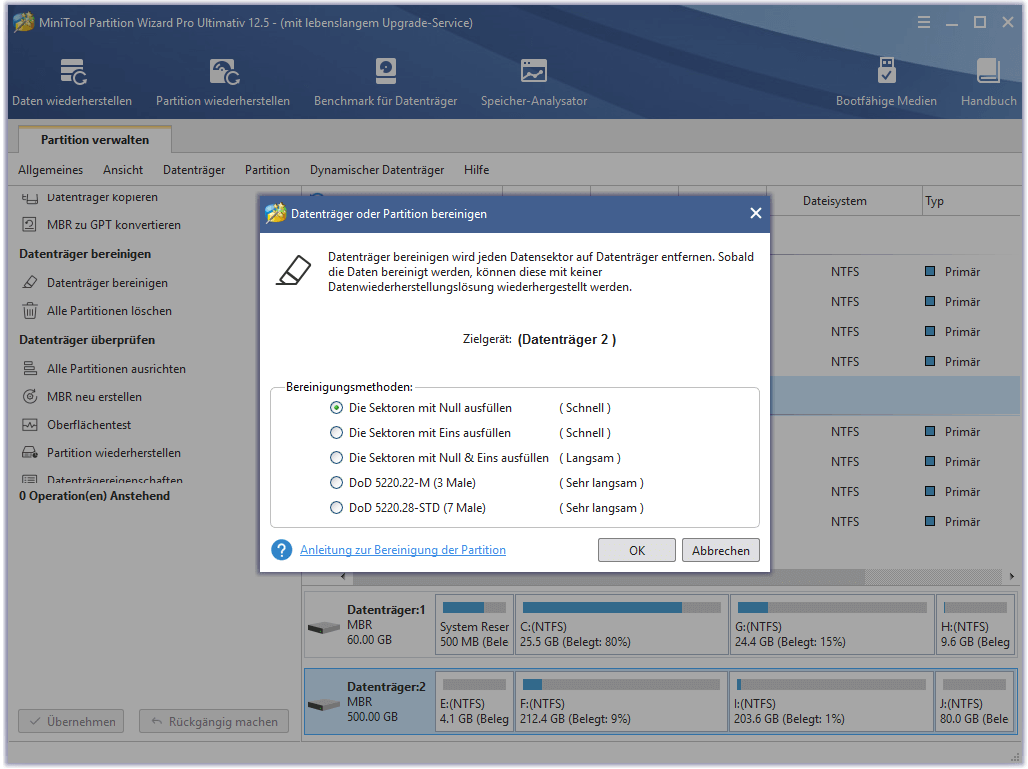Click the horizontal scrollbar left arrow
Image resolution: width=1028 pixels, height=769 pixels.
coord(343,576)
